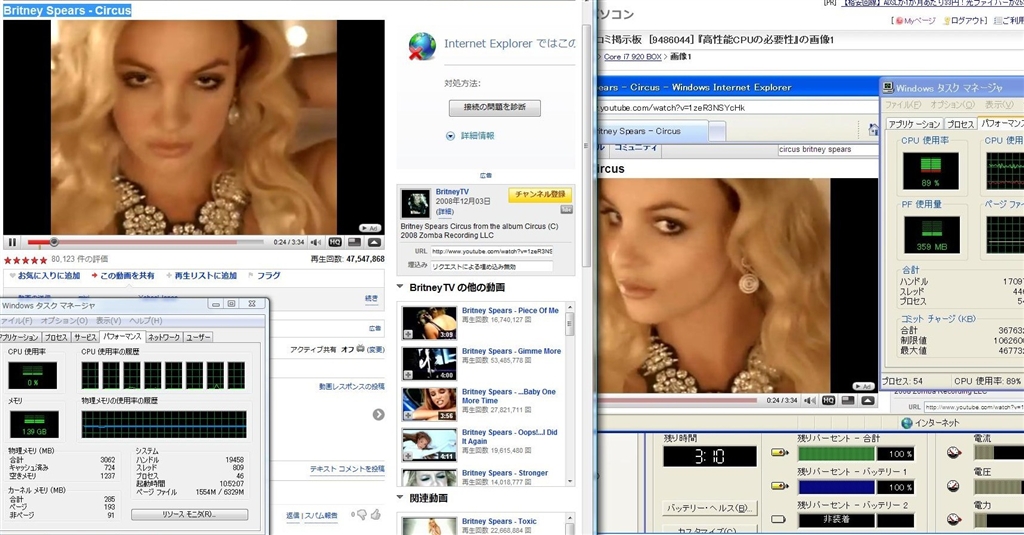Click the video URL text field
This screenshot has width=1024, height=535.
(492, 251)
